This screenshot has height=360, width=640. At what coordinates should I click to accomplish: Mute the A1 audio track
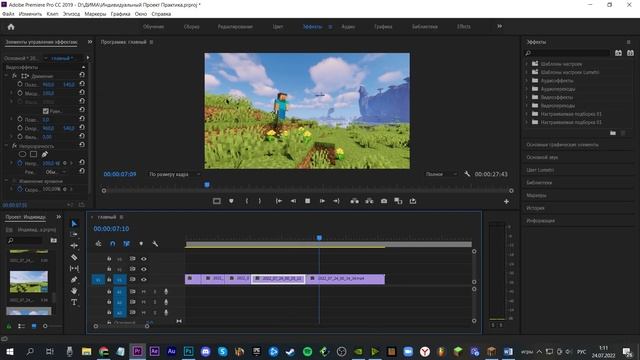[144, 292]
